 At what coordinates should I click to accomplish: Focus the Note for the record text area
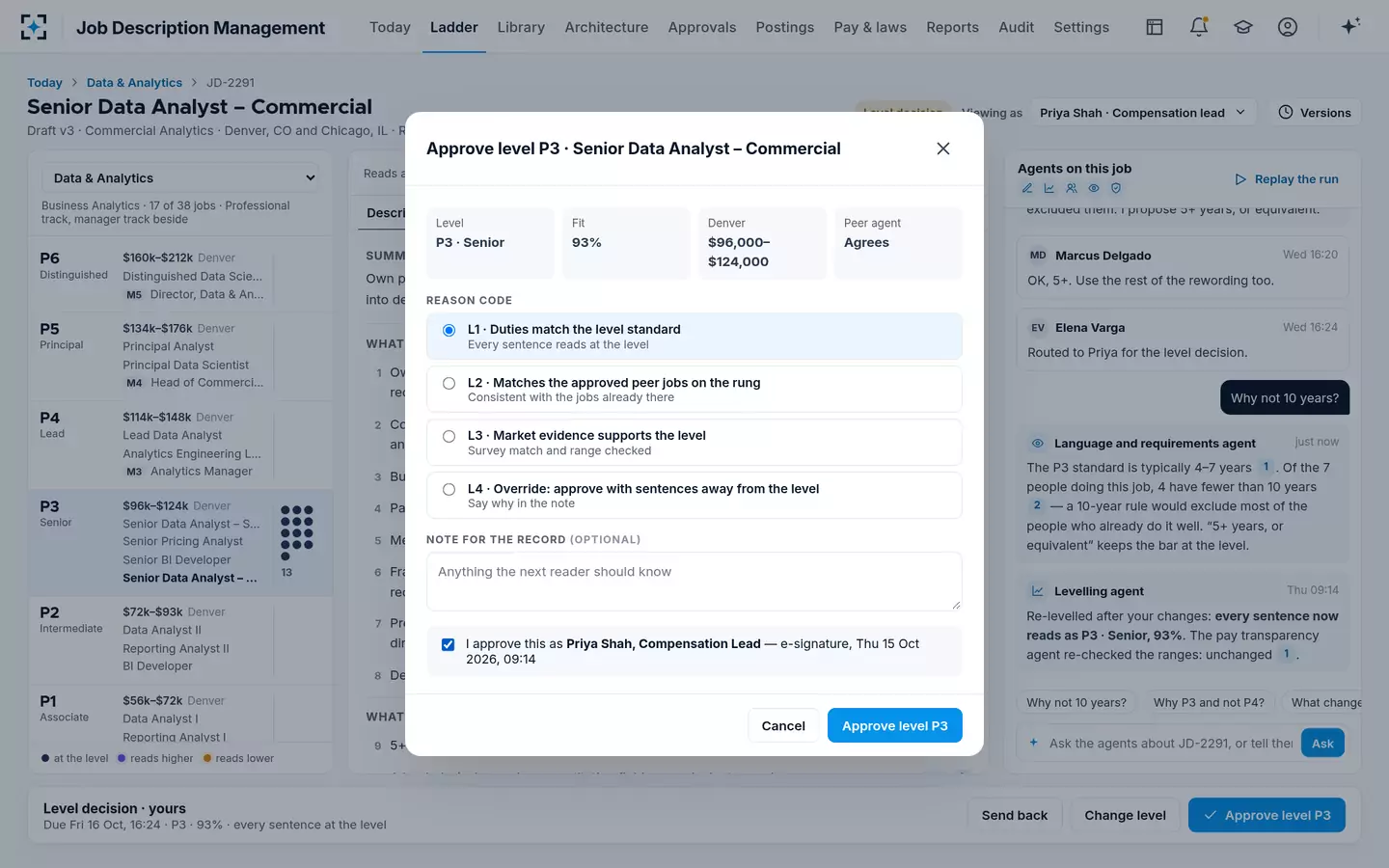point(694,582)
